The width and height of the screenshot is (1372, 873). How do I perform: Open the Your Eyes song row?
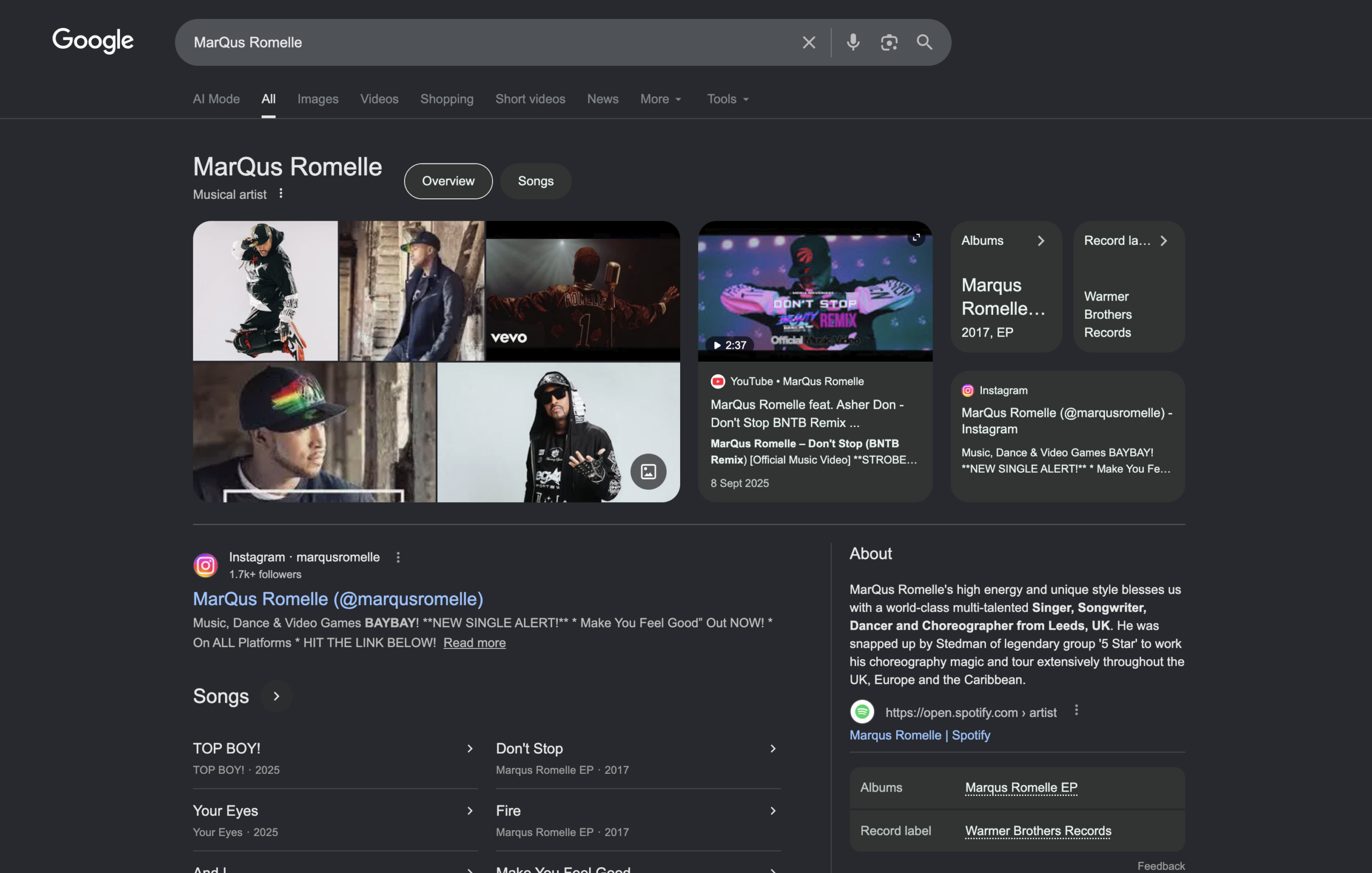[335, 820]
